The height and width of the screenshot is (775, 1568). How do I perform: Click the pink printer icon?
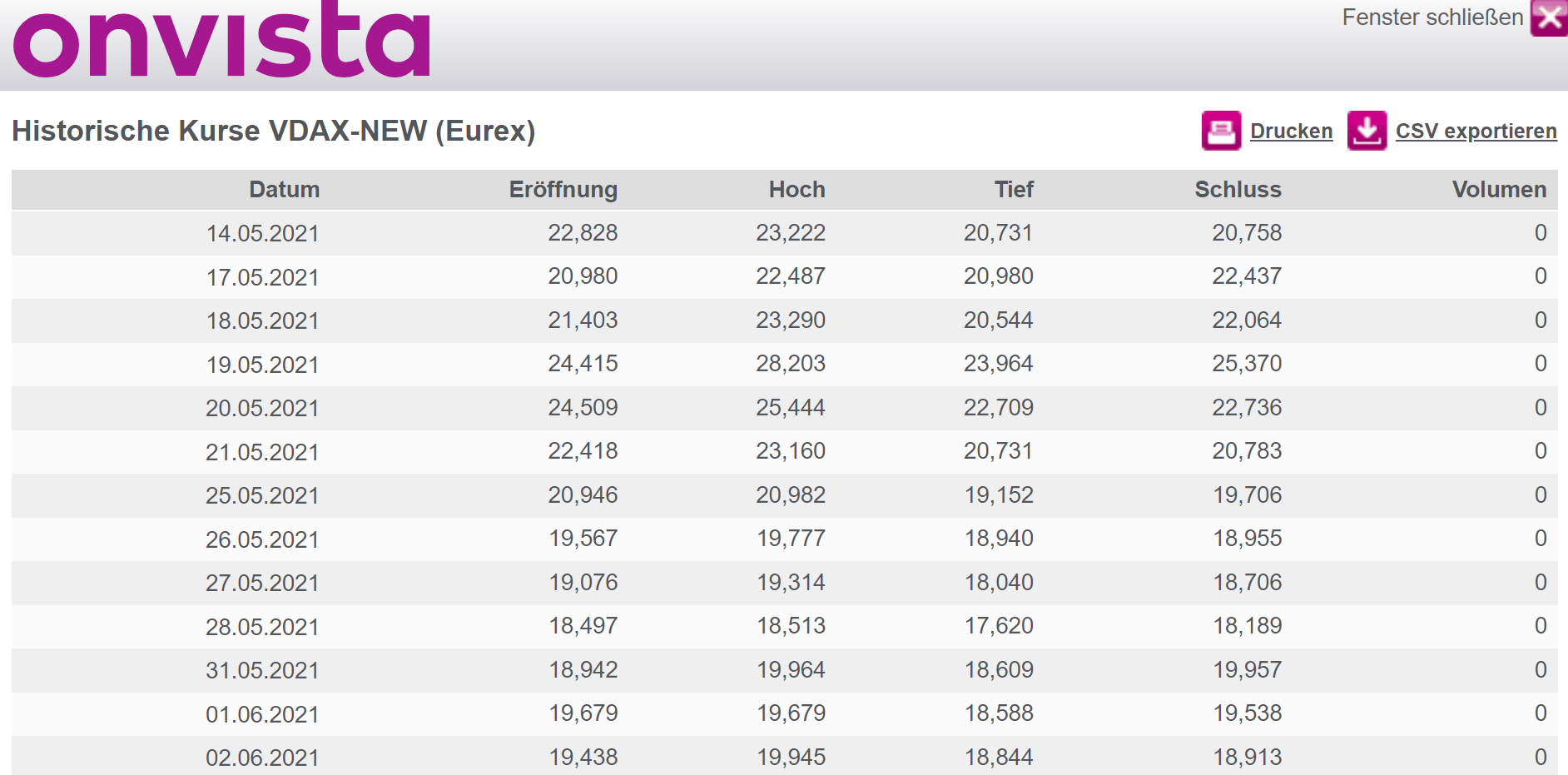[x=1221, y=131]
